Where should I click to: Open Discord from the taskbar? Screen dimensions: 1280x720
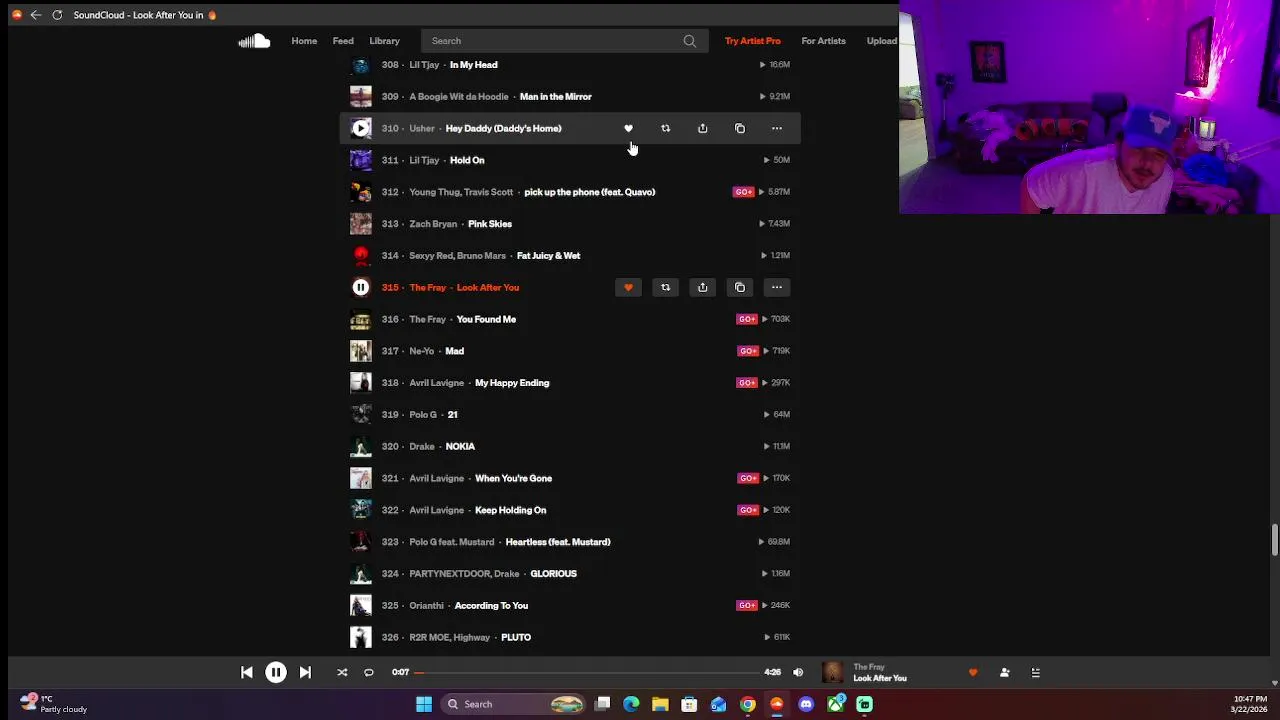pos(806,704)
